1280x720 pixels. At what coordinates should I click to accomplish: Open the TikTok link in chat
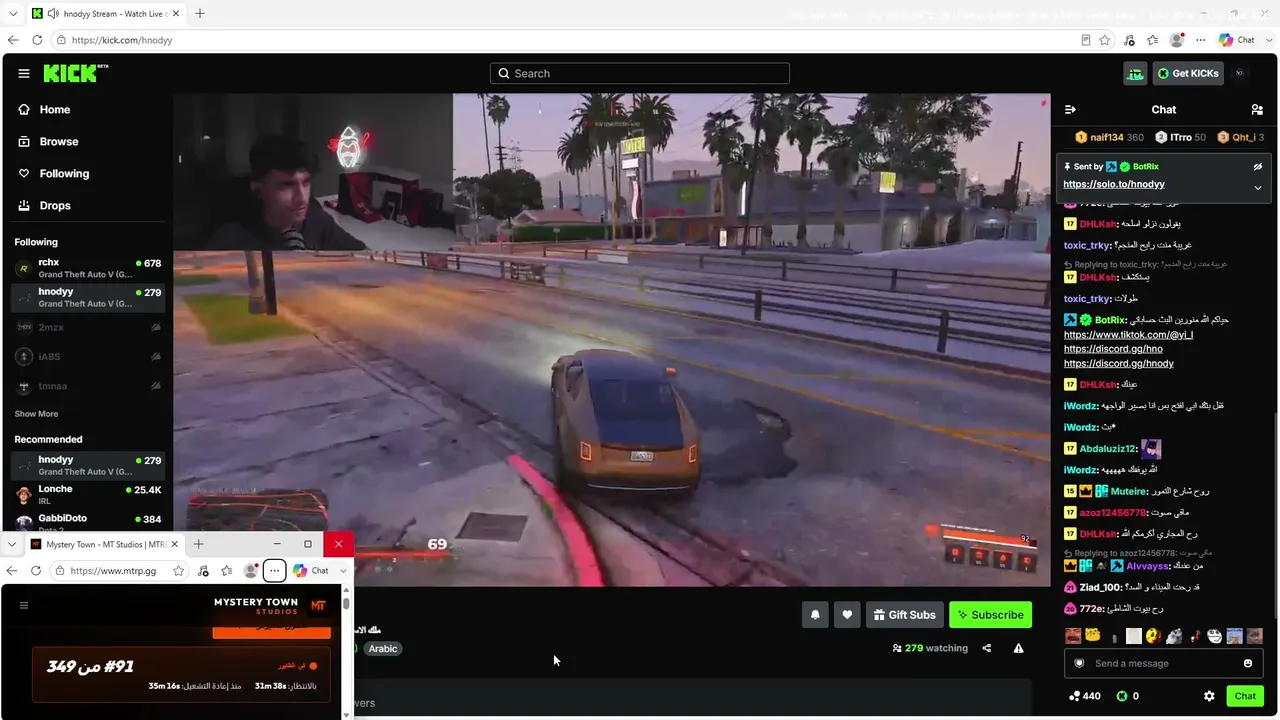[1128, 335]
